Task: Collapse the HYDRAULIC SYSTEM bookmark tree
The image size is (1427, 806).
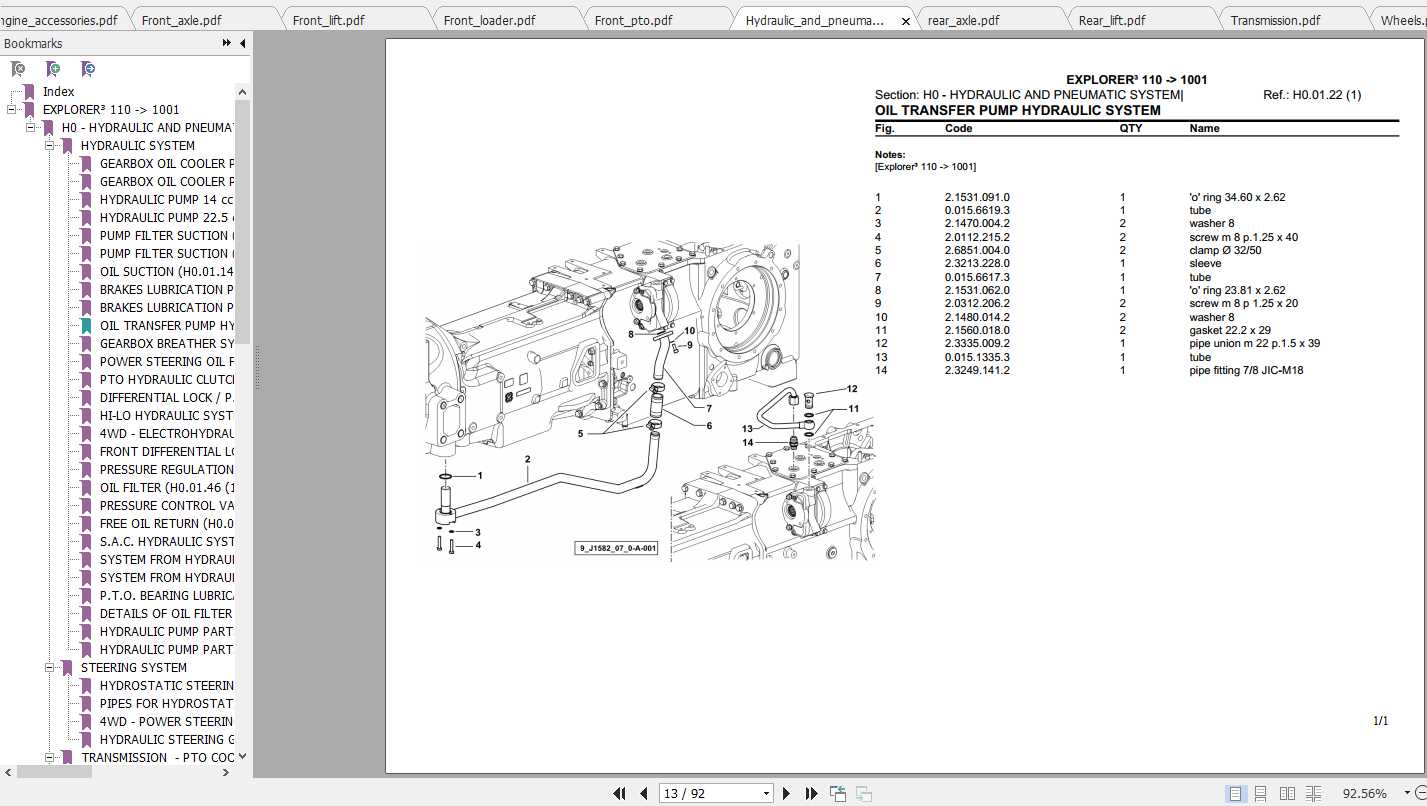Action: point(48,145)
